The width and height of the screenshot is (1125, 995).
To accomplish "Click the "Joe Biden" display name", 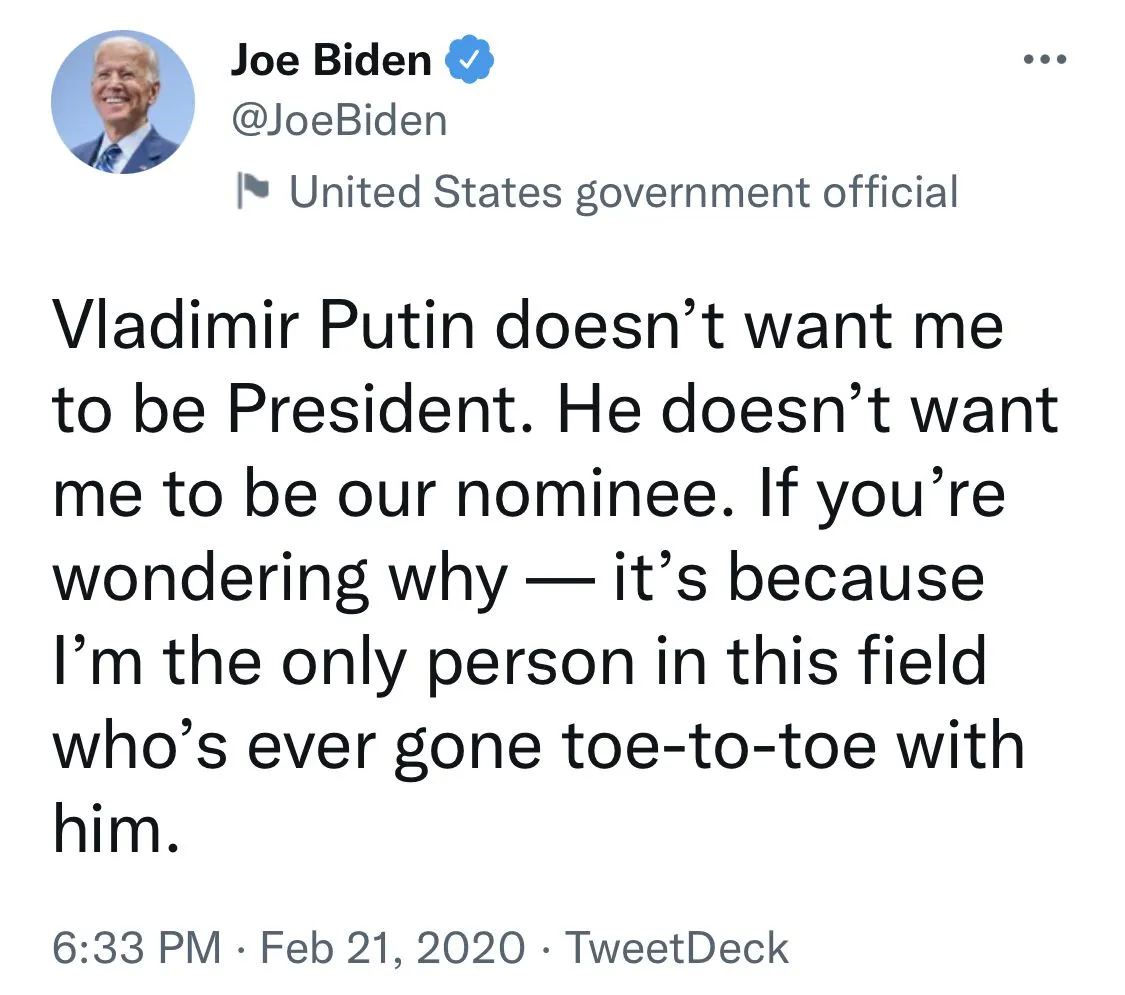I will click(x=331, y=62).
